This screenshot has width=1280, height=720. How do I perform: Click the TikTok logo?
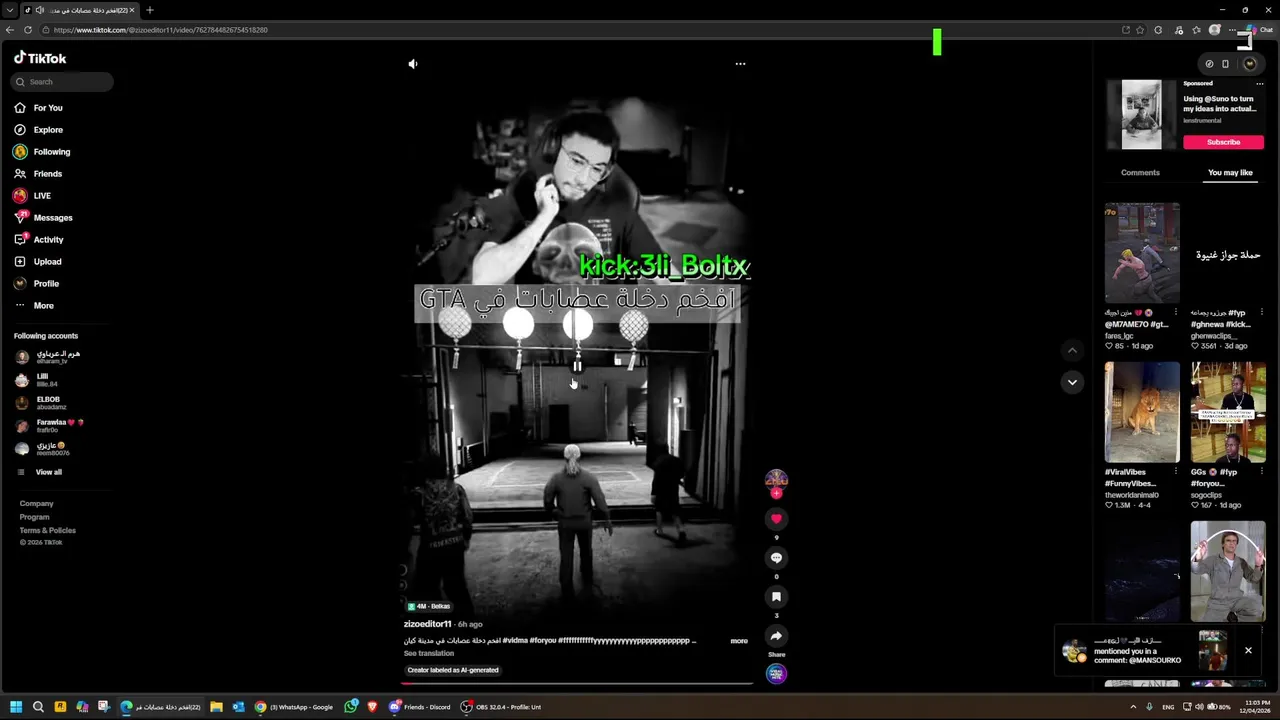tap(40, 58)
